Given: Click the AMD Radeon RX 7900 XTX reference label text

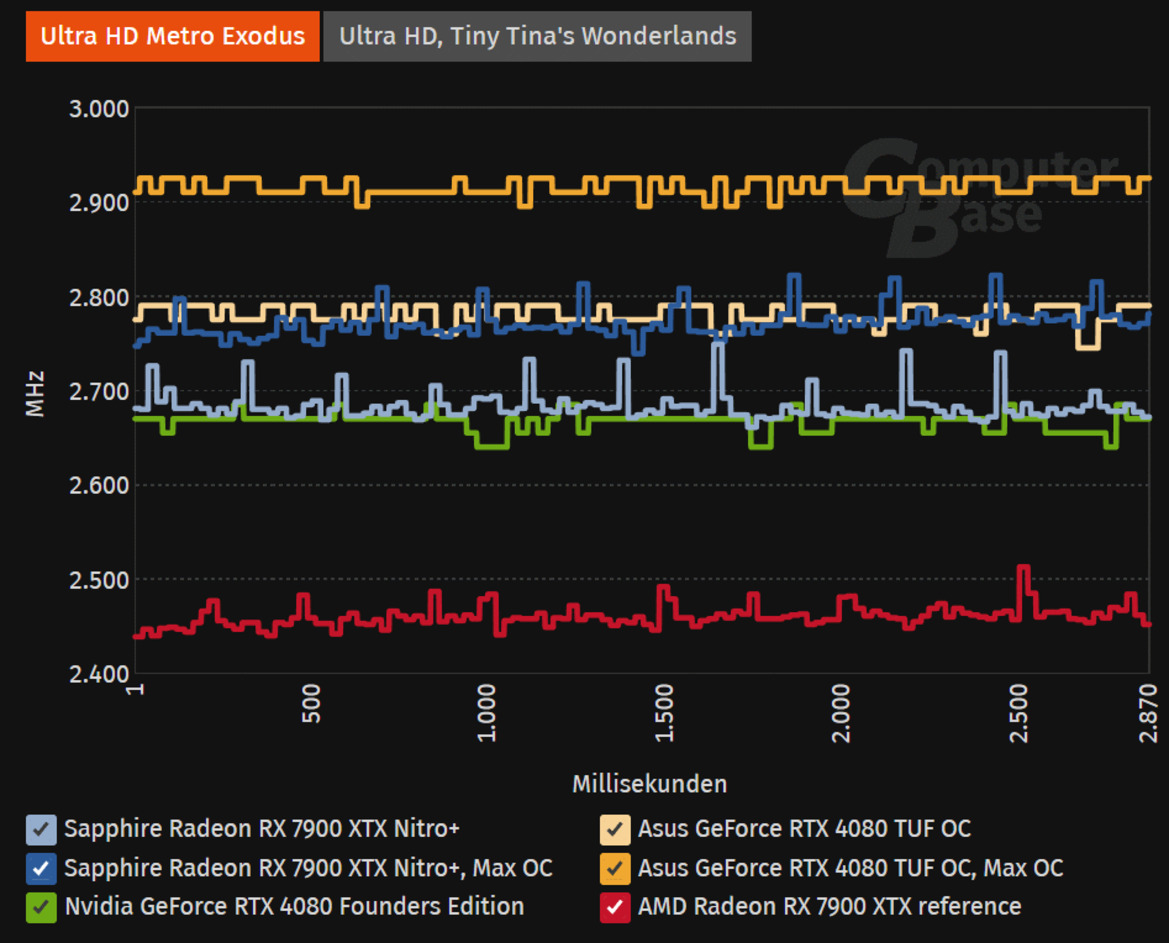Looking at the screenshot, I should pos(830,907).
